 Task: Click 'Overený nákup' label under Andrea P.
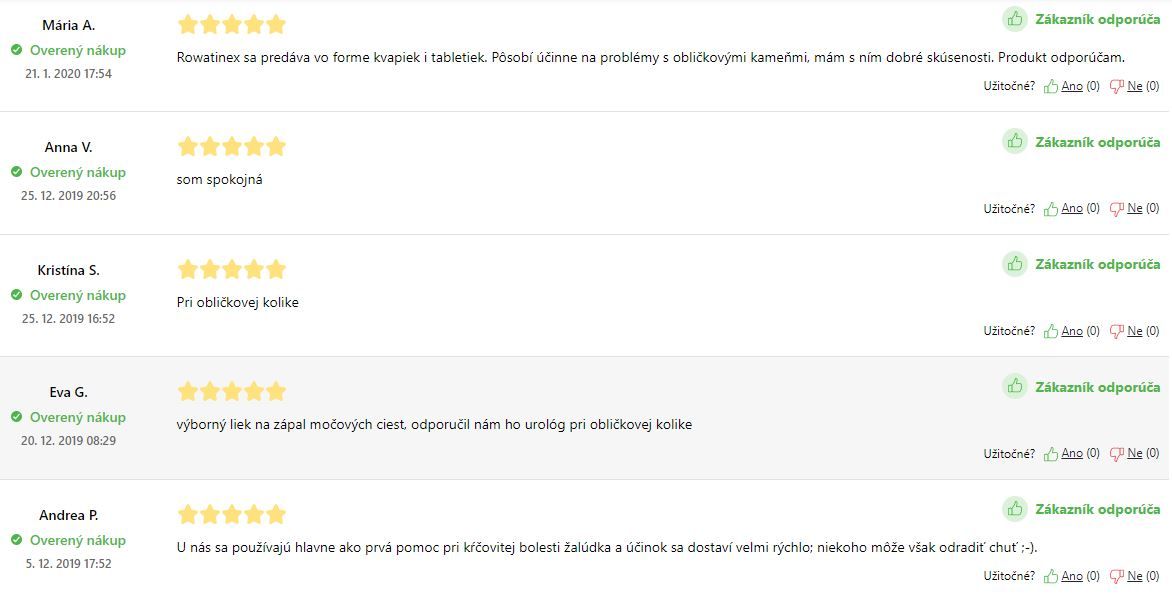coord(78,540)
